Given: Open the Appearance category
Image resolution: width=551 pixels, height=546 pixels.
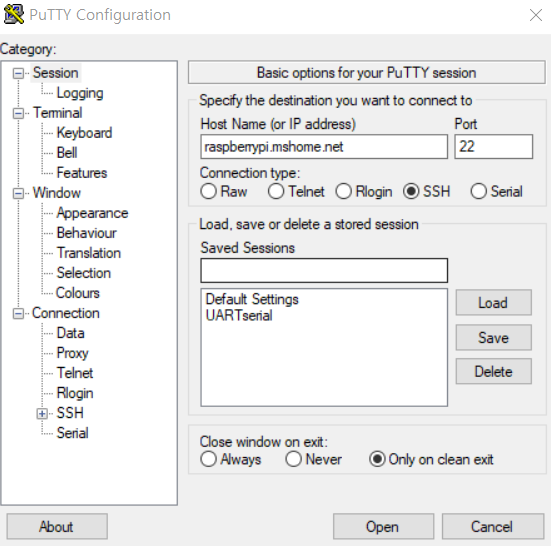Looking at the screenshot, I should click(92, 213).
